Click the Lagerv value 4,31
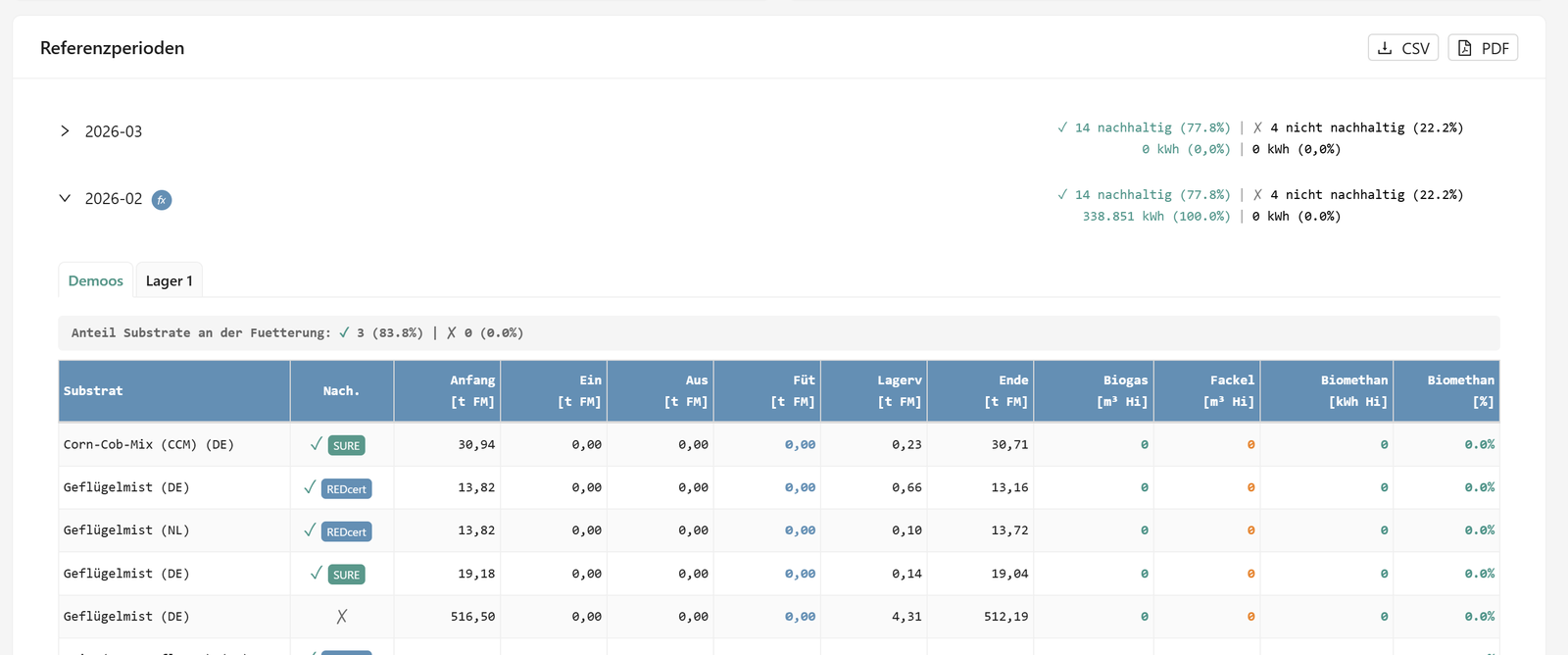Screen dimensions: 1568x655 tap(906, 617)
